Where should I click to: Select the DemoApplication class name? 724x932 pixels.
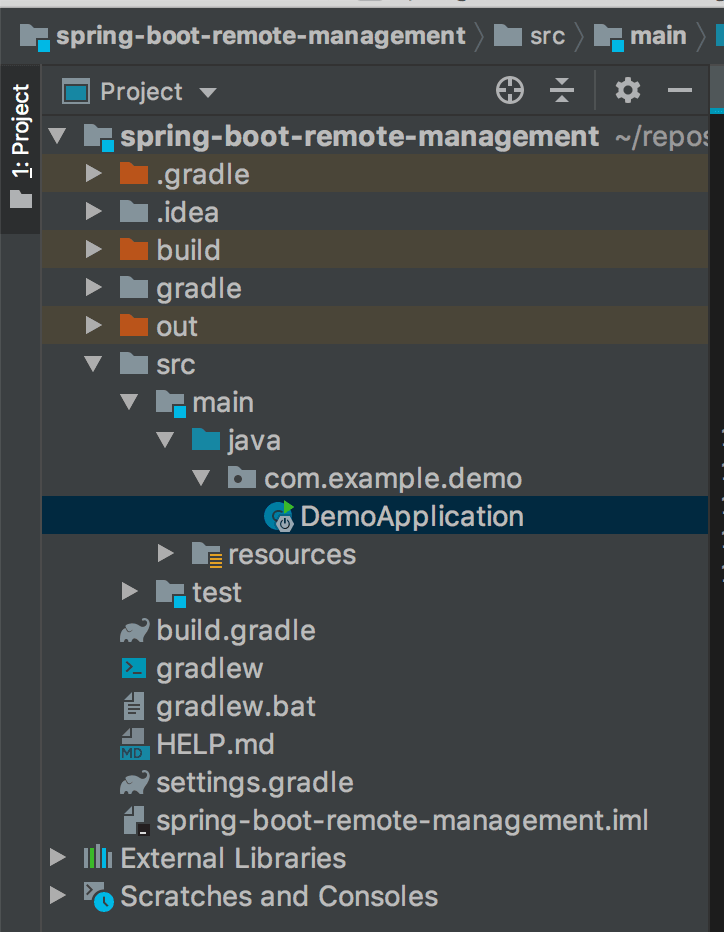coord(412,517)
